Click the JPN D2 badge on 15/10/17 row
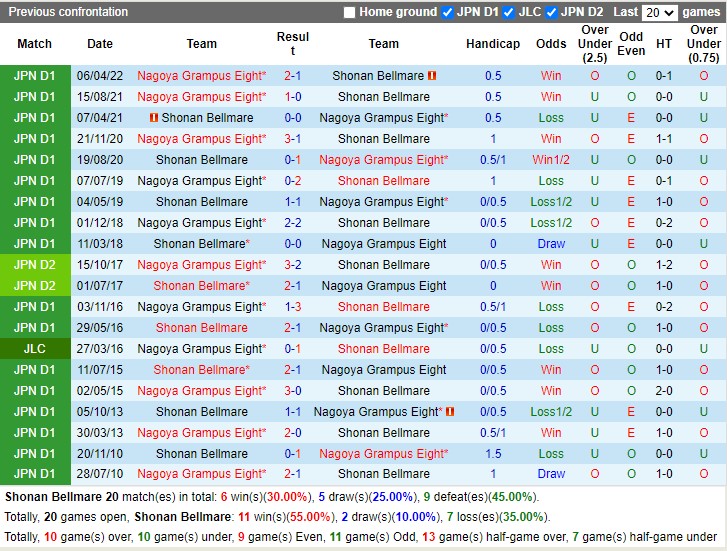The image size is (727, 551). (x=35, y=265)
